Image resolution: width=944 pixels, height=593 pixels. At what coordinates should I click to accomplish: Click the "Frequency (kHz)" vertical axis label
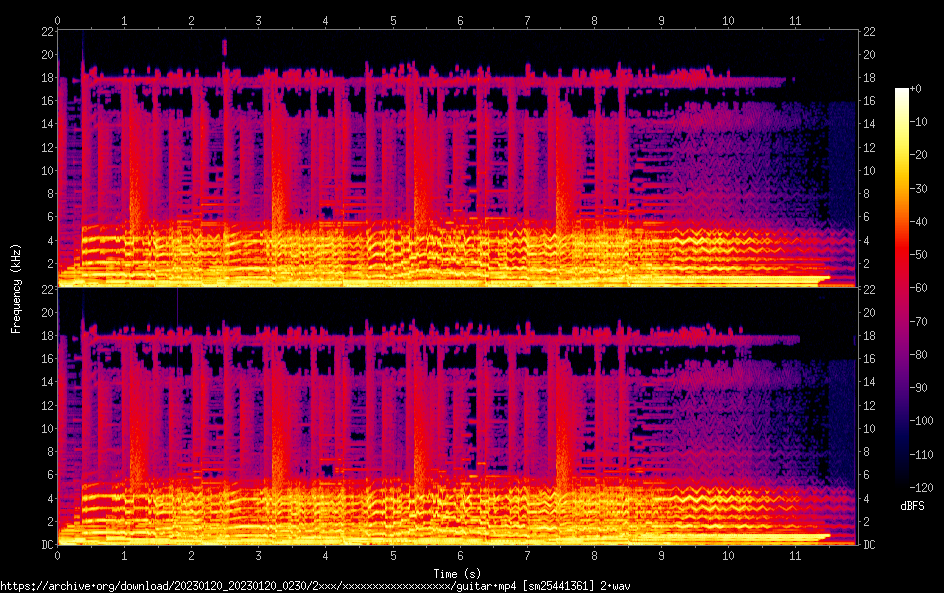16,288
